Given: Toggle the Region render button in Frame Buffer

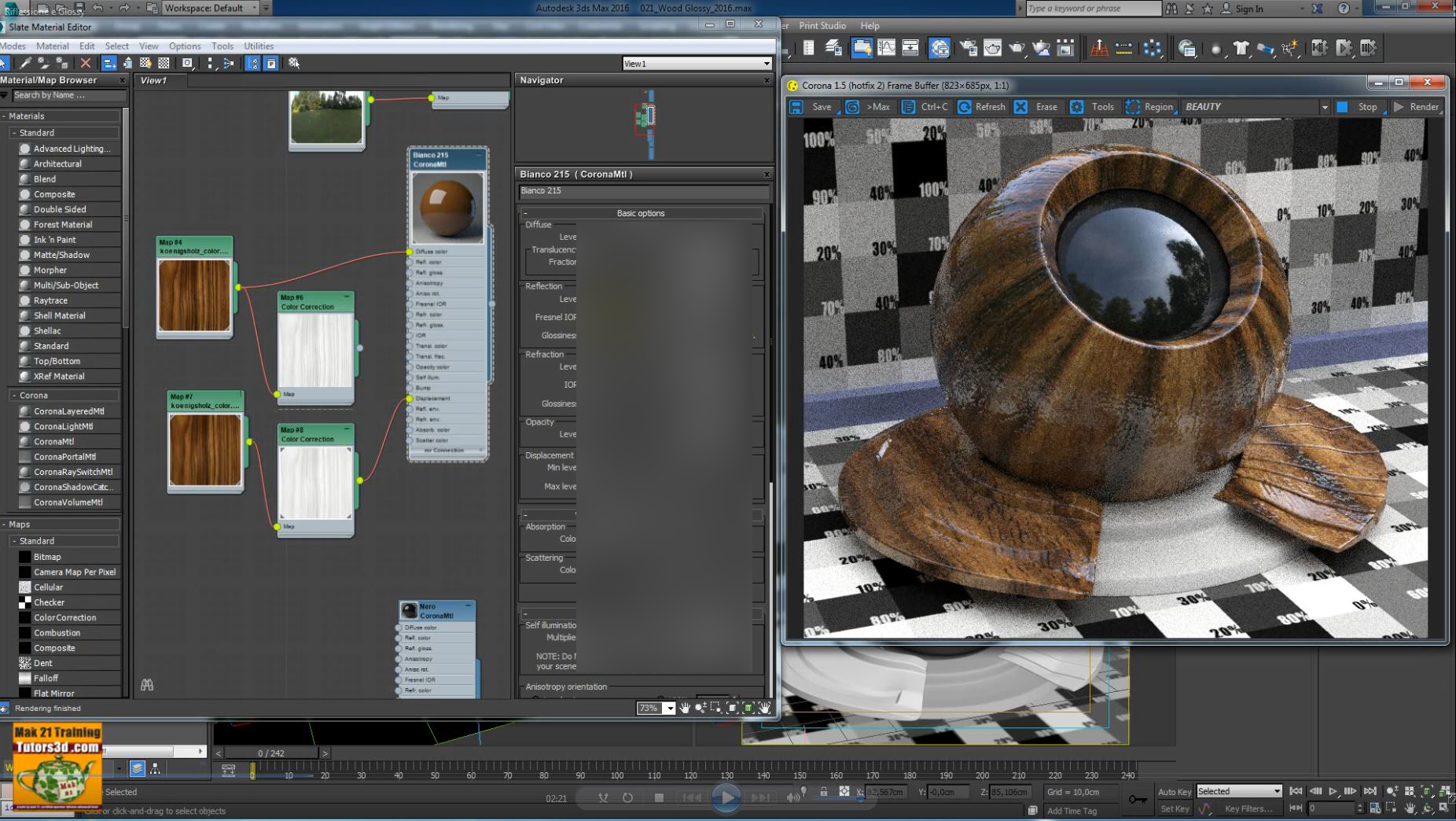Looking at the screenshot, I should click(x=1150, y=106).
